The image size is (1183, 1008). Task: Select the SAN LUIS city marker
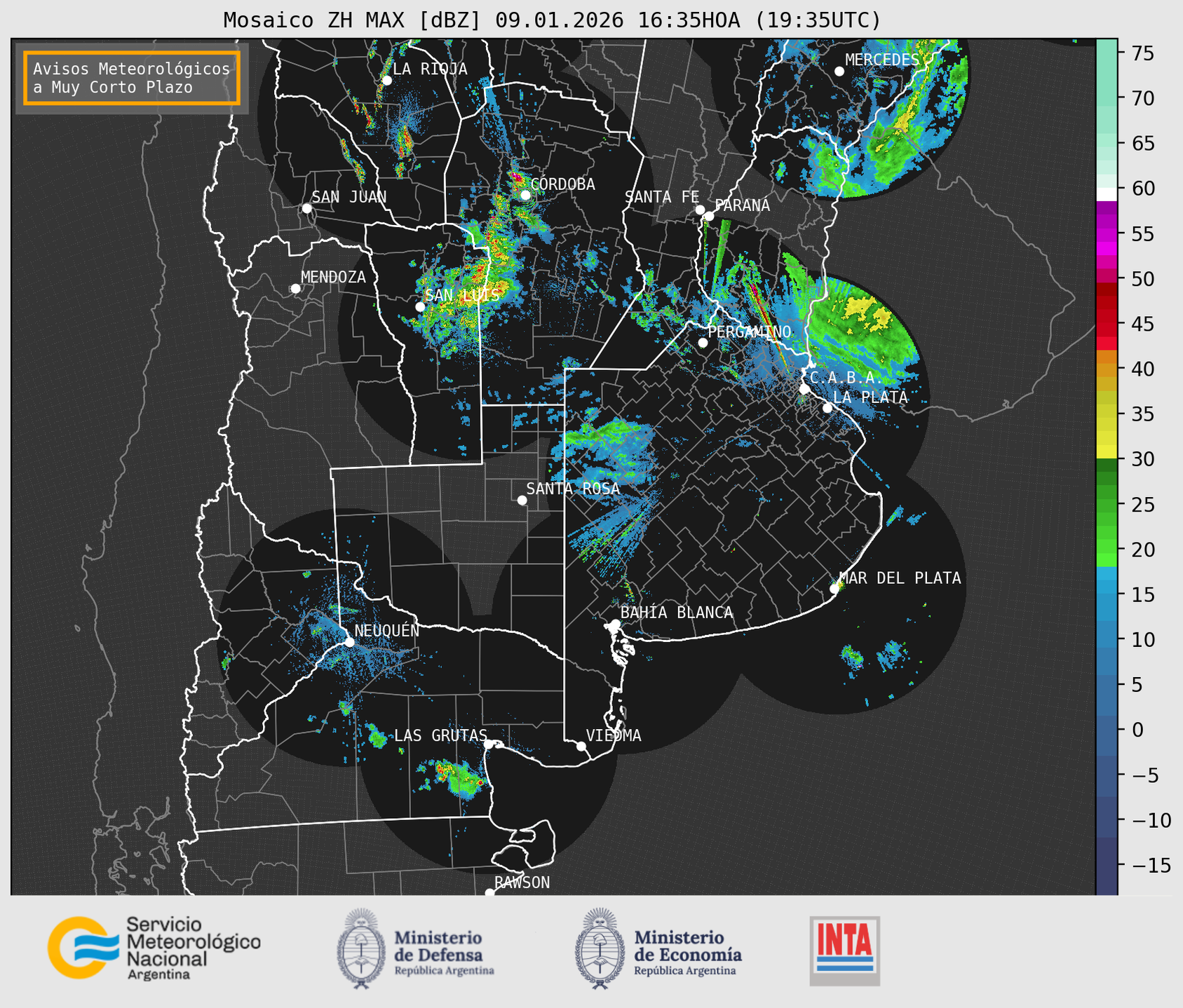click(x=420, y=307)
